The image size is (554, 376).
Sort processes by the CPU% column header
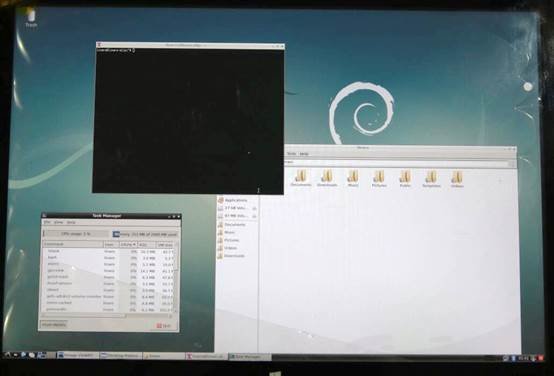(128, 244)
